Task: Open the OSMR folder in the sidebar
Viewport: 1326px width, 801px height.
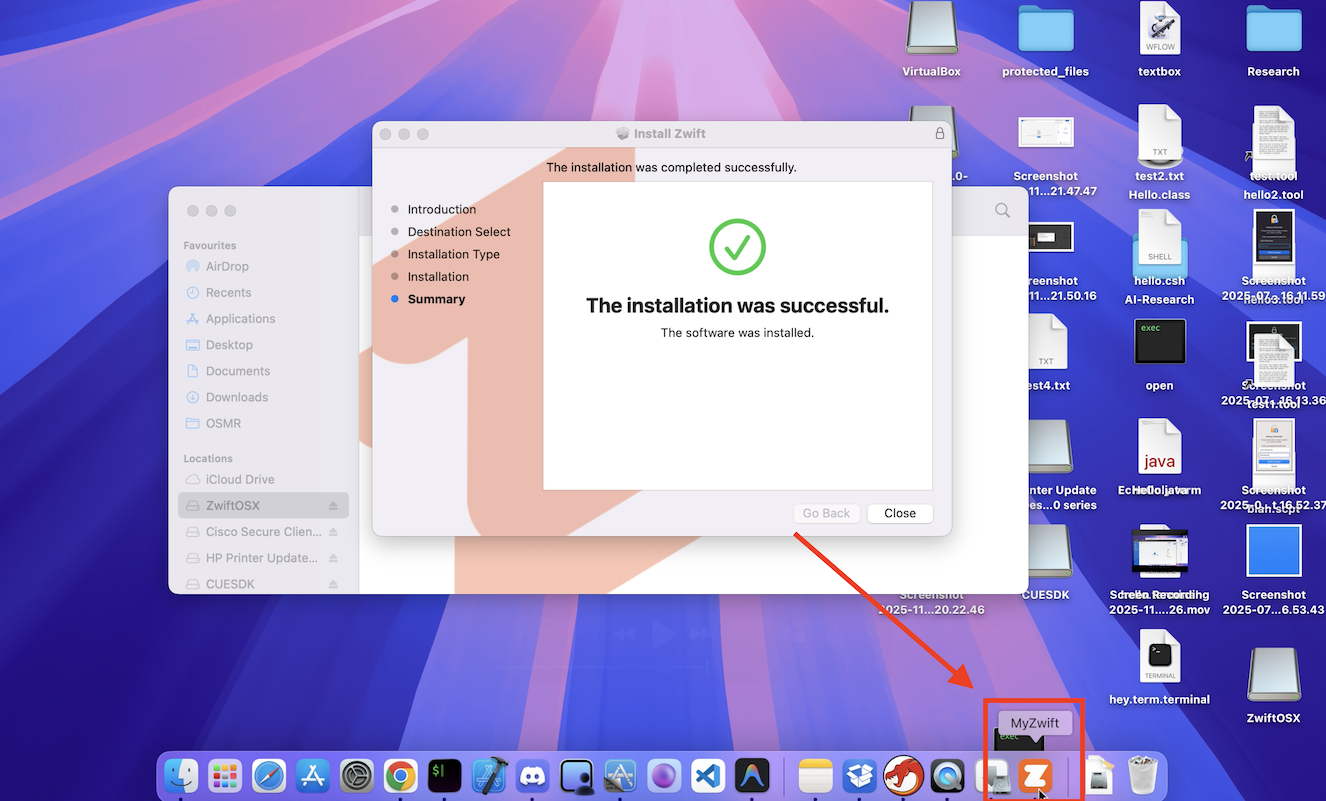Action: [223, 423]
